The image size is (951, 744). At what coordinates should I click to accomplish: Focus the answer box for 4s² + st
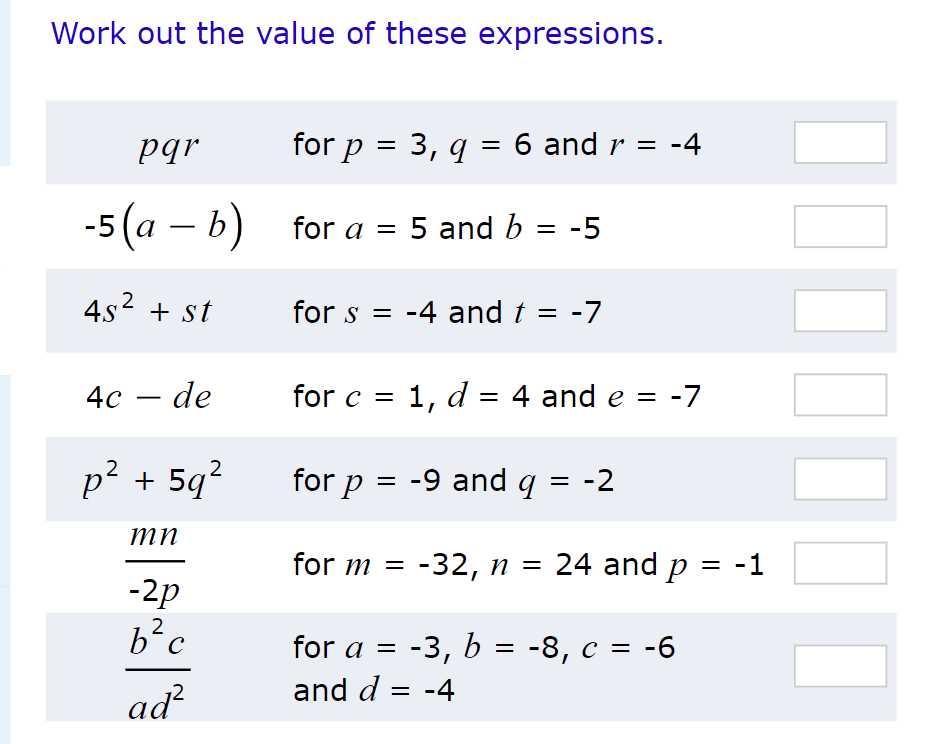pyautogui.click(x=840, y=310)
